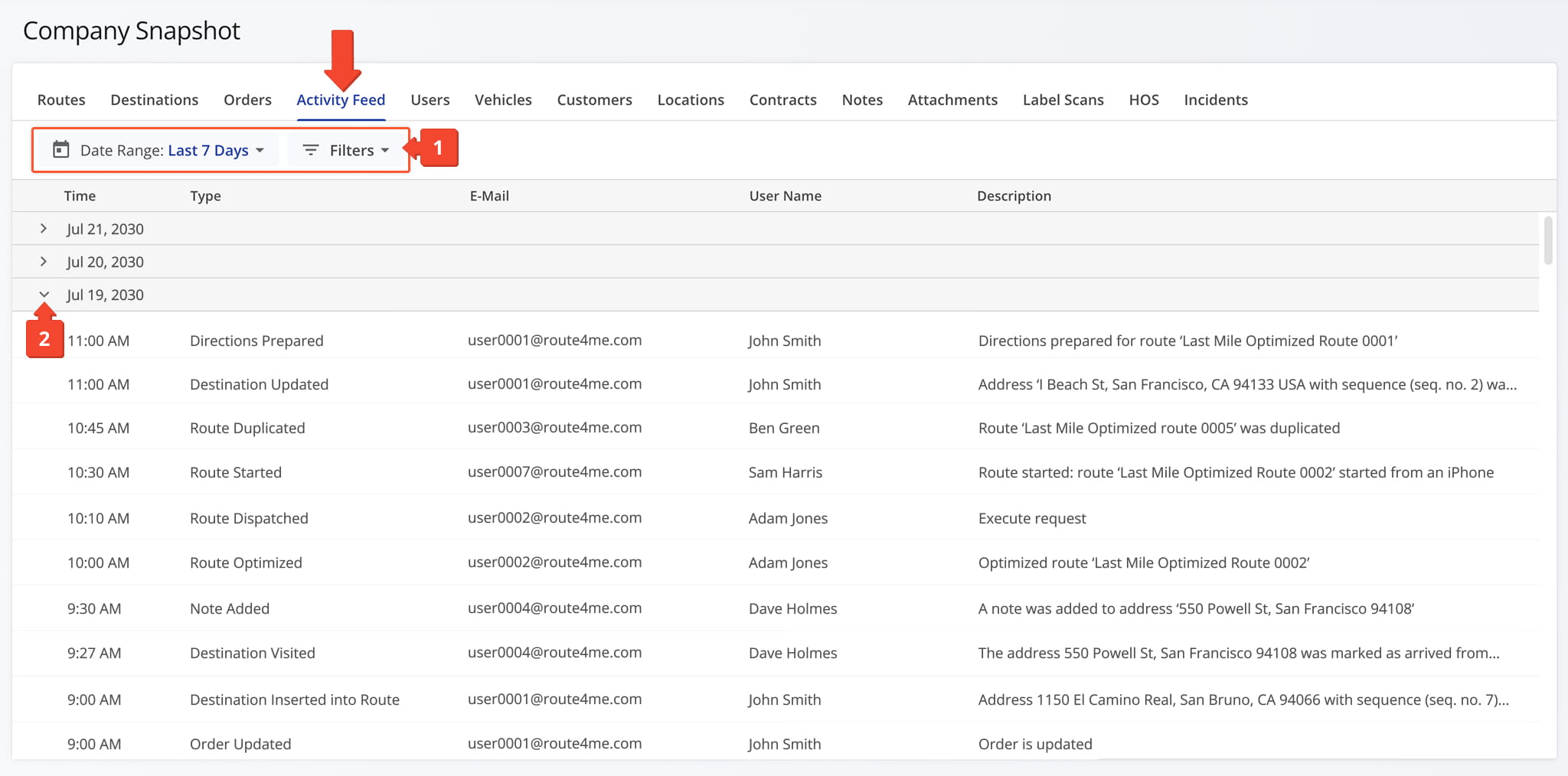Click Adam Jones in the Route Dispatched row
The height and width of the screenshot is (776, 1568).
[788, 518]
